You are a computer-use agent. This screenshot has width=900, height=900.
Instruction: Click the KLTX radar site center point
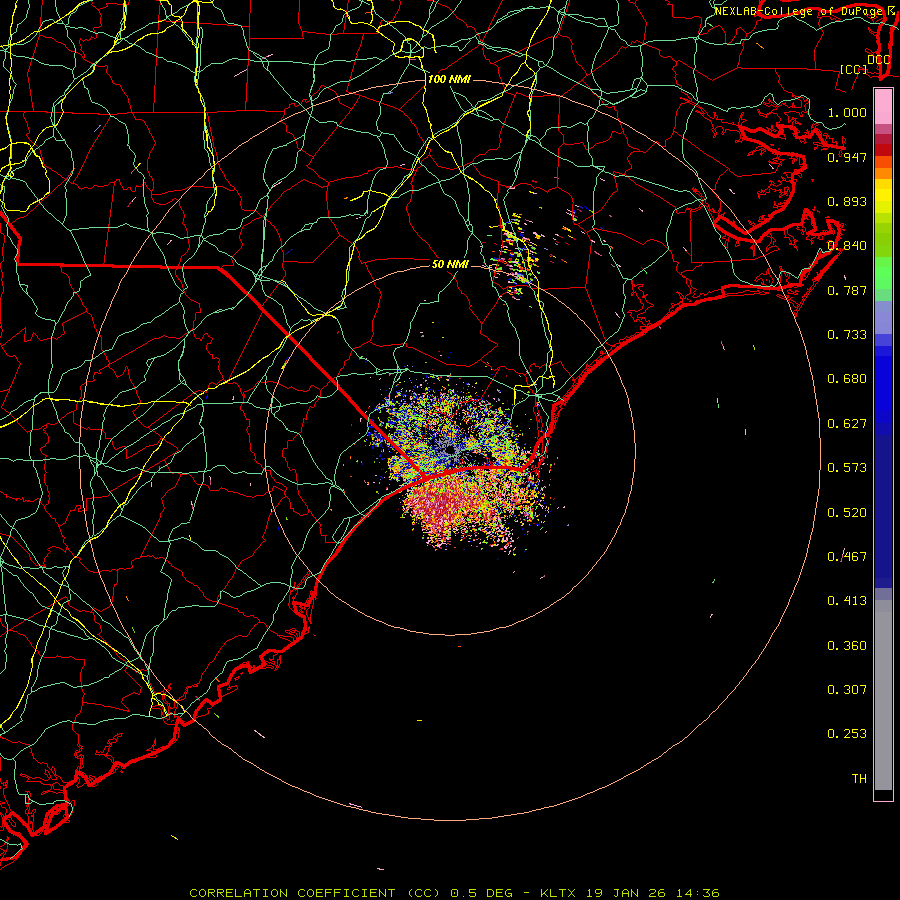[450, 450]
